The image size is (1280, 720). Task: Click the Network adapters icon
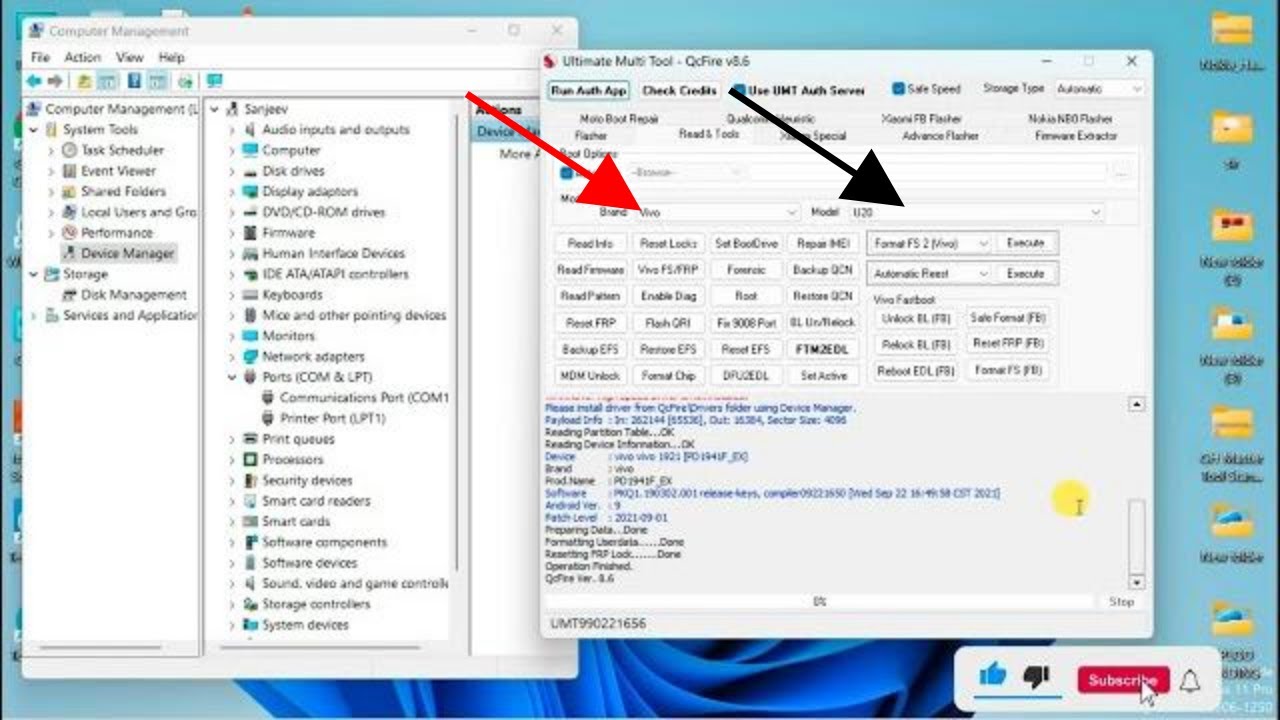(x=251, y=357)
